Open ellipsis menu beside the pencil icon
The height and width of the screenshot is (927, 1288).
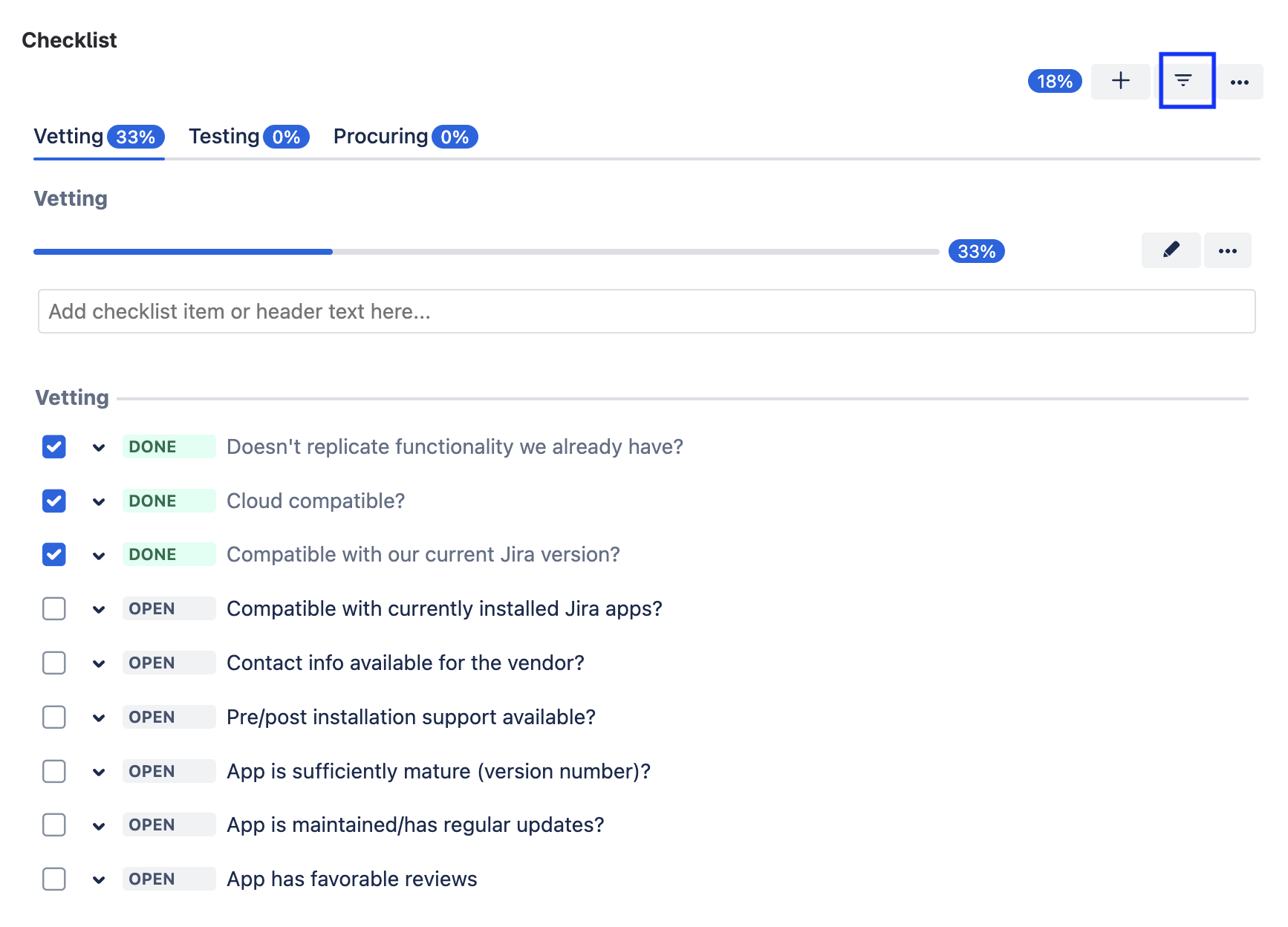tap(1227, 251)
